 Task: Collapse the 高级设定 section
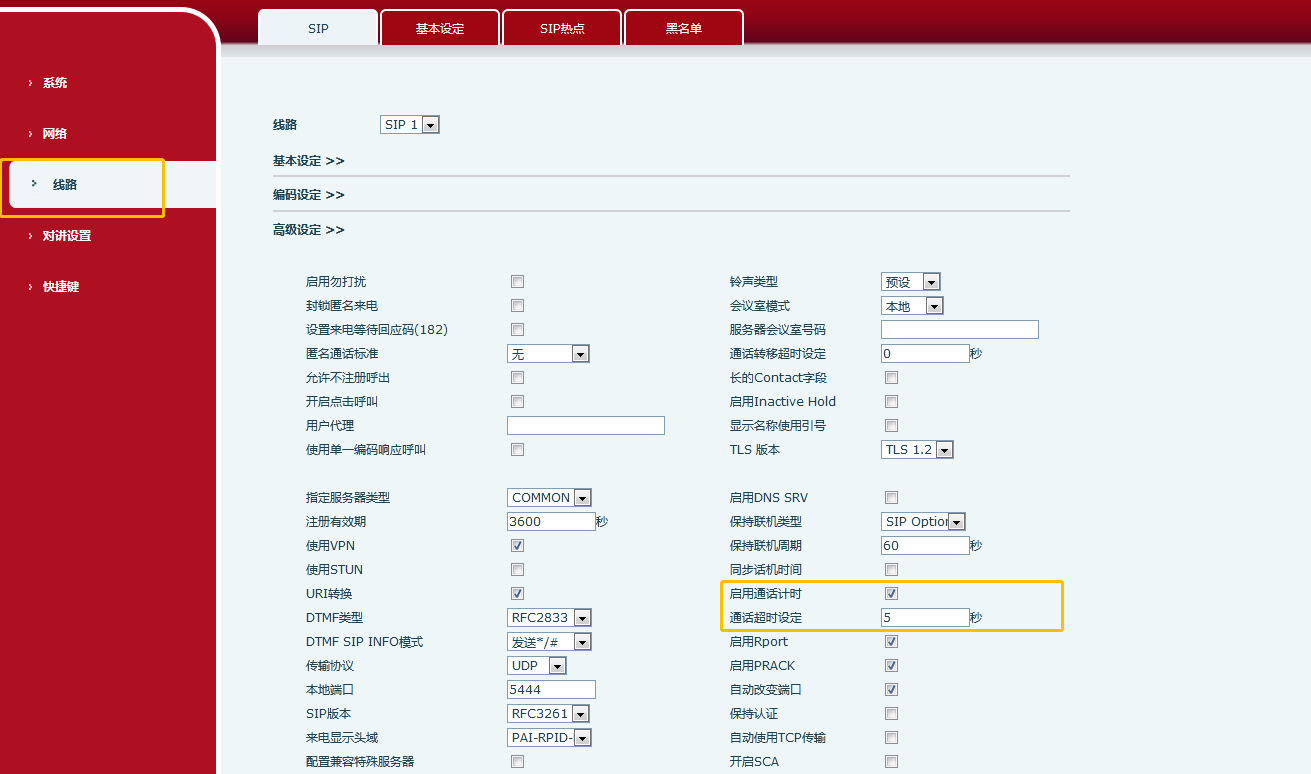[x=309, y=230]
